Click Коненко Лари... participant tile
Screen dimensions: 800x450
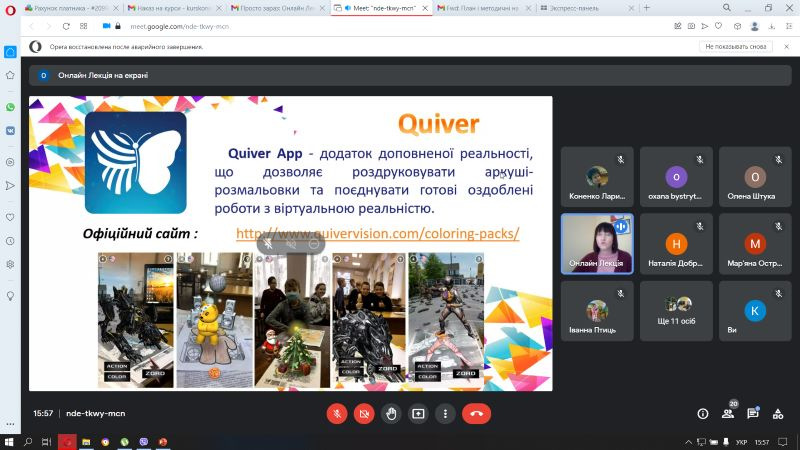tap(597, 177)
